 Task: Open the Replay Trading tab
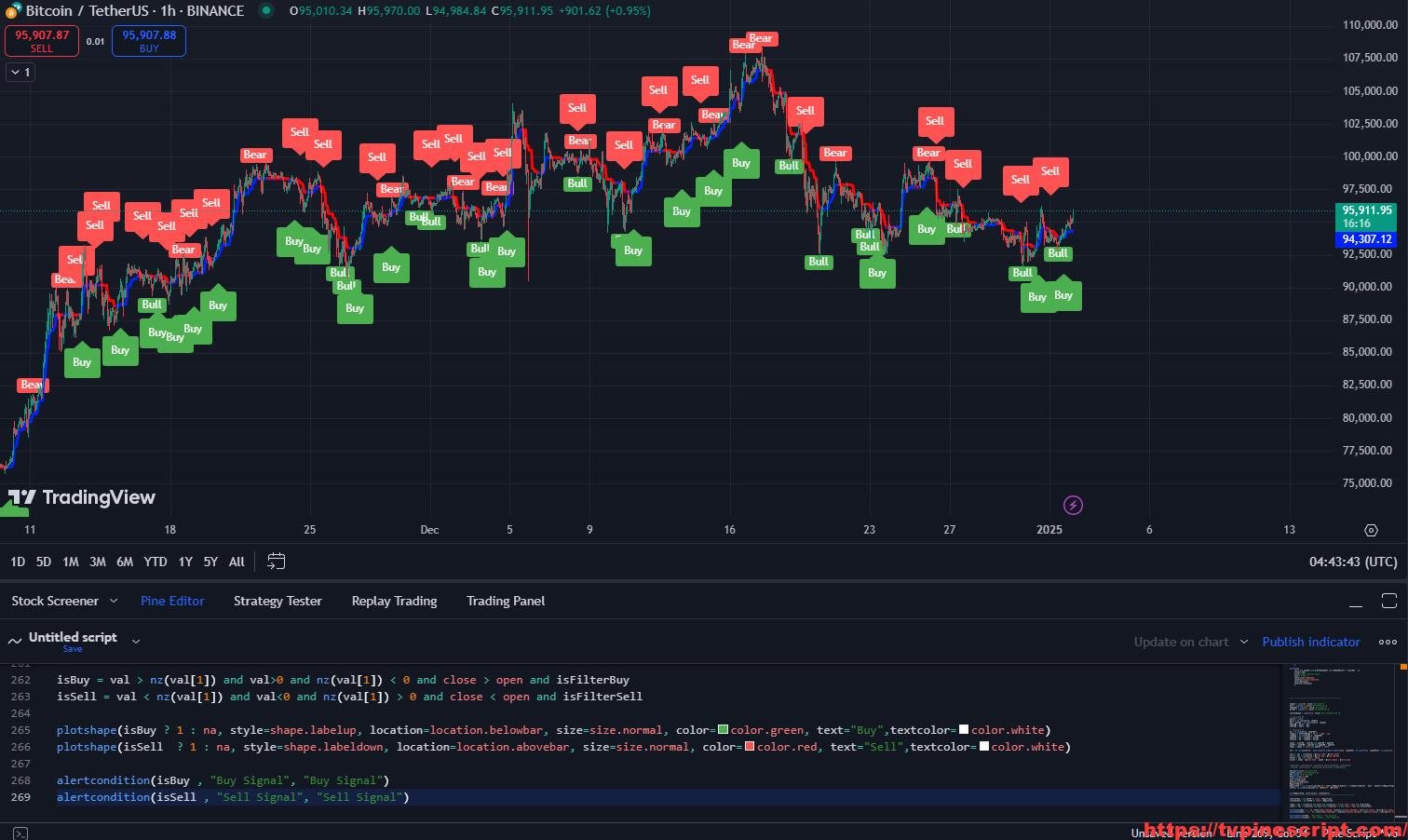394,602
